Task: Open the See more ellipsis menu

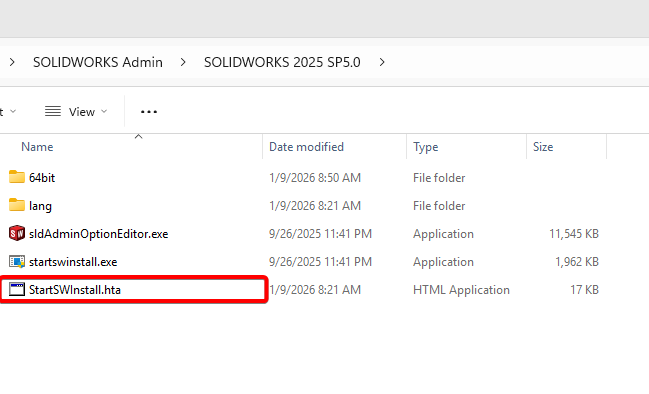Action: point(149,112)
